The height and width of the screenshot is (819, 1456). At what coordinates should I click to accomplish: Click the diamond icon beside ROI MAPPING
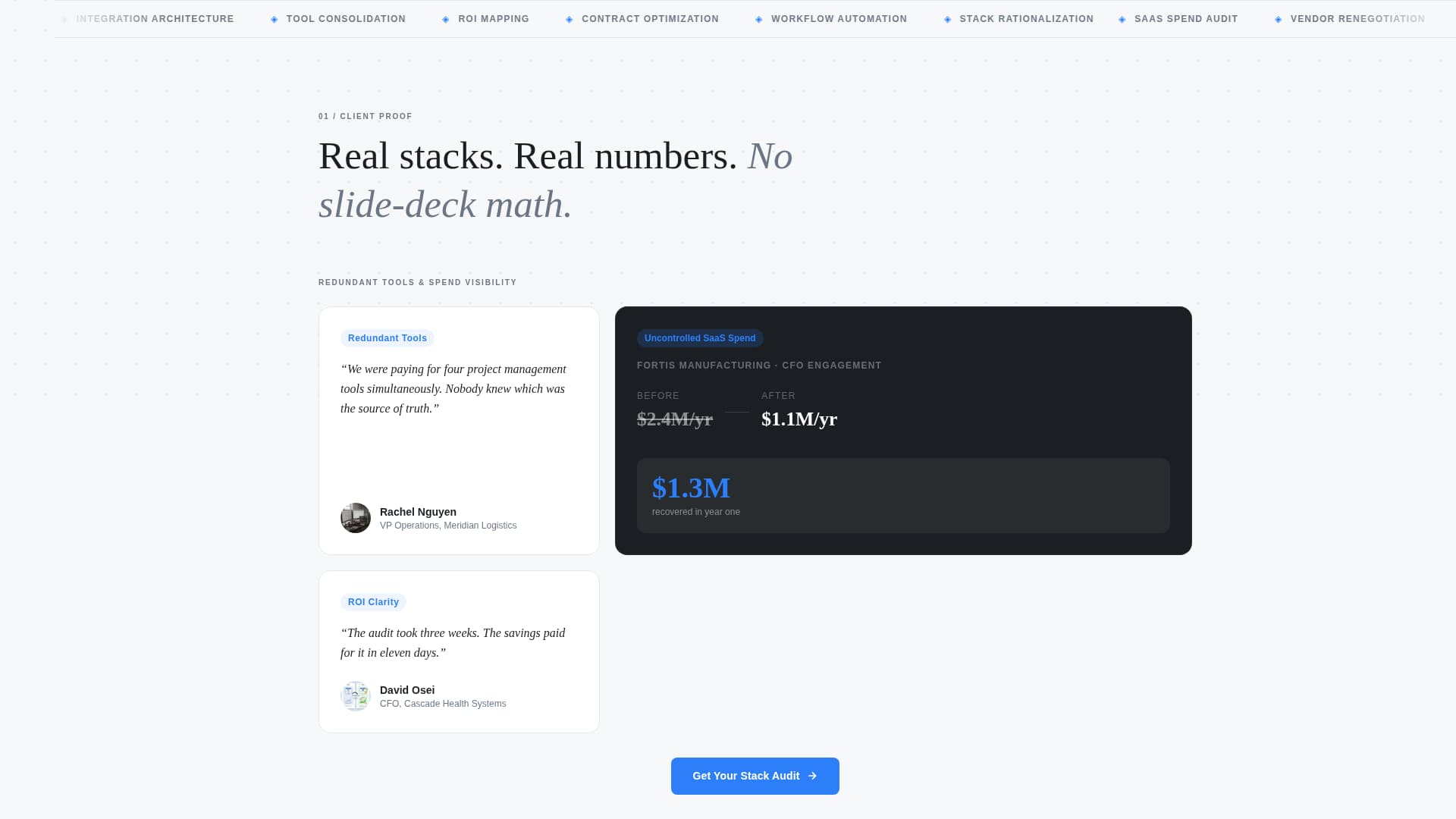pos(446,19)
